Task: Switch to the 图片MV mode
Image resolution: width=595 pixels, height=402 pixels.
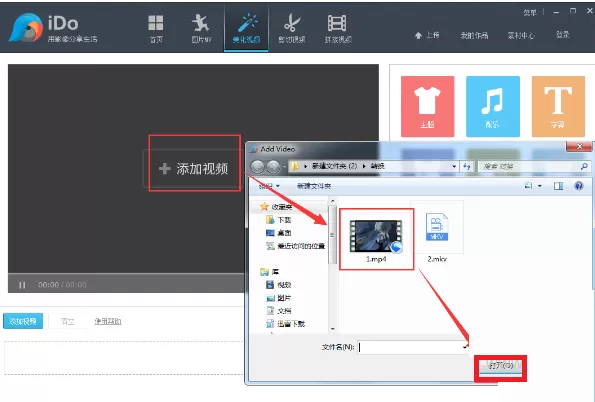Action: coord(201,28)
